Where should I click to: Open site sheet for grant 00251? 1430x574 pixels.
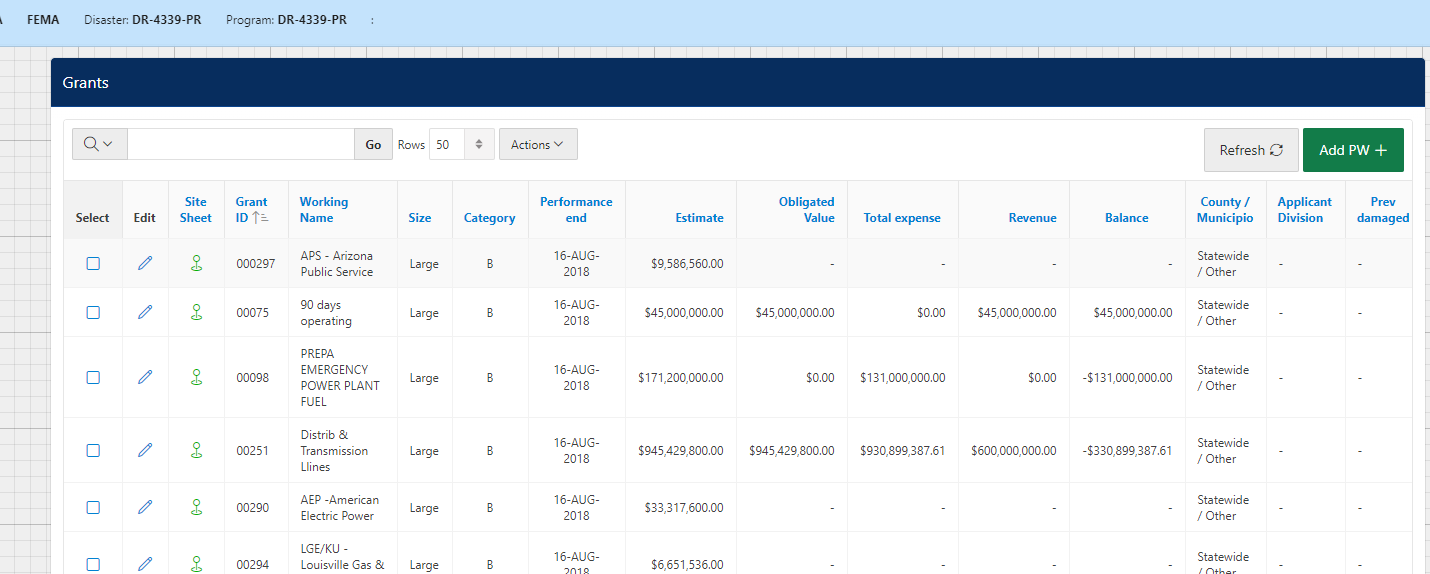coord(196,450)
